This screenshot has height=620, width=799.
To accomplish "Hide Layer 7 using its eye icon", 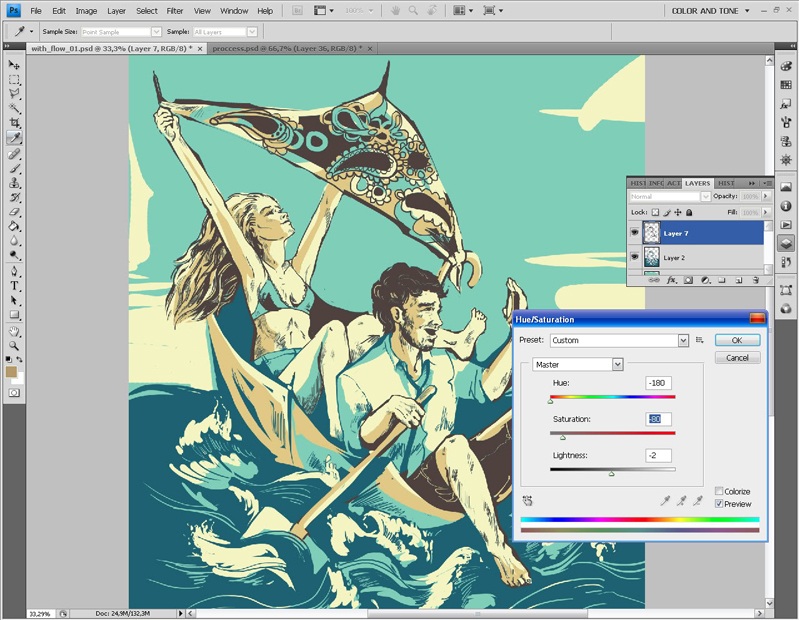I will pyautogui.click(x=635, y=233).
